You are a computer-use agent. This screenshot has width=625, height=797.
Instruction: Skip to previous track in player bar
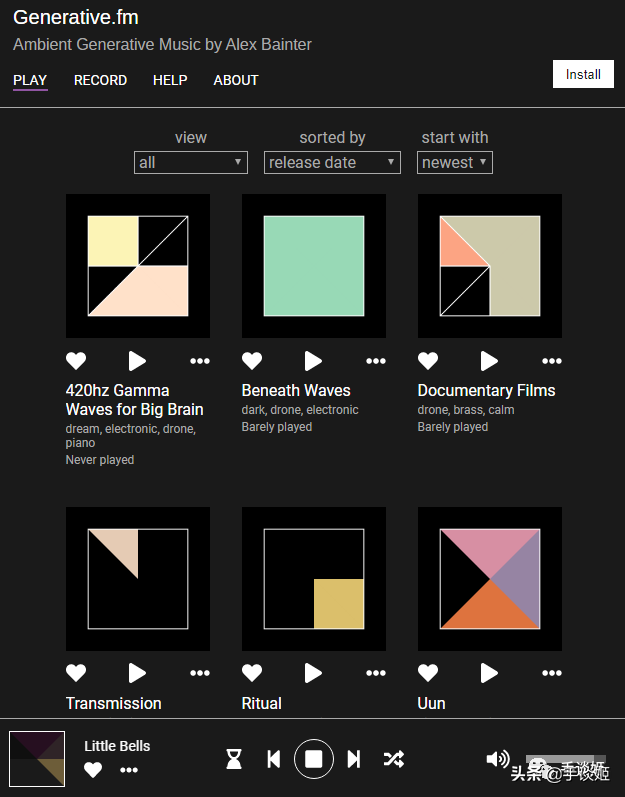274,759
